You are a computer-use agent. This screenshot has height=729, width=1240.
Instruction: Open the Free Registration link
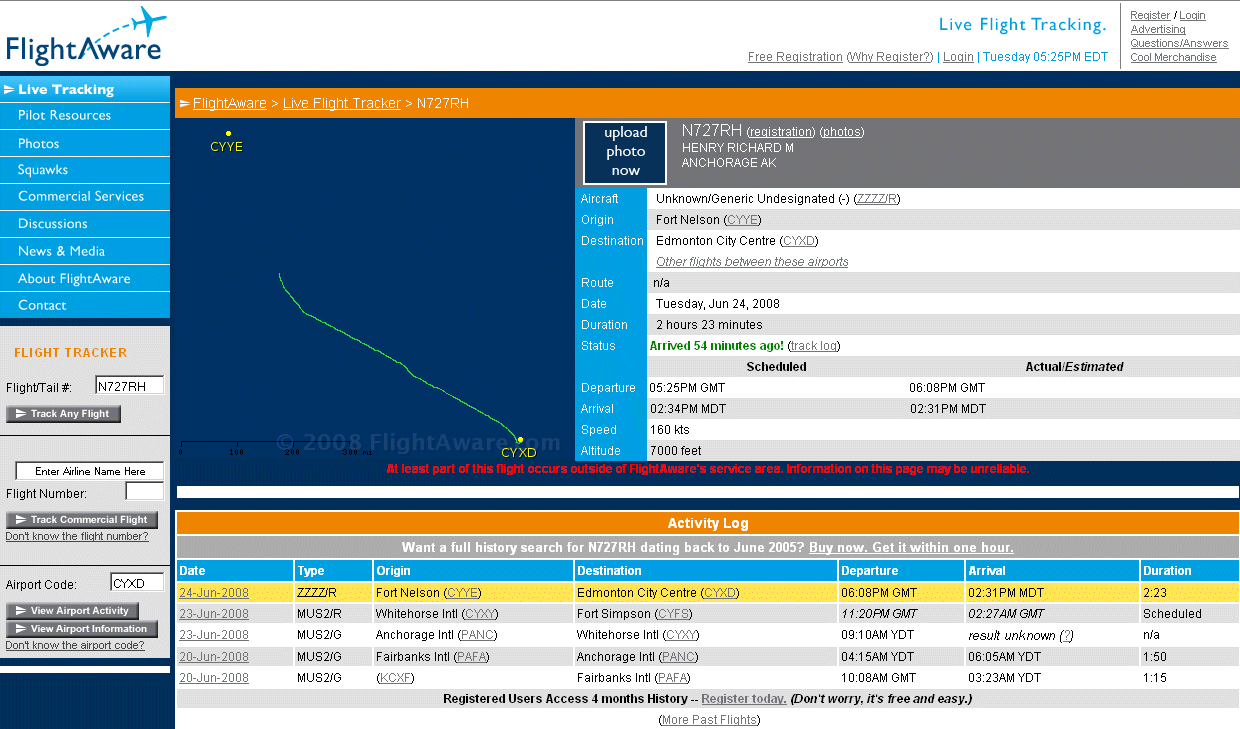click(795, 57)
